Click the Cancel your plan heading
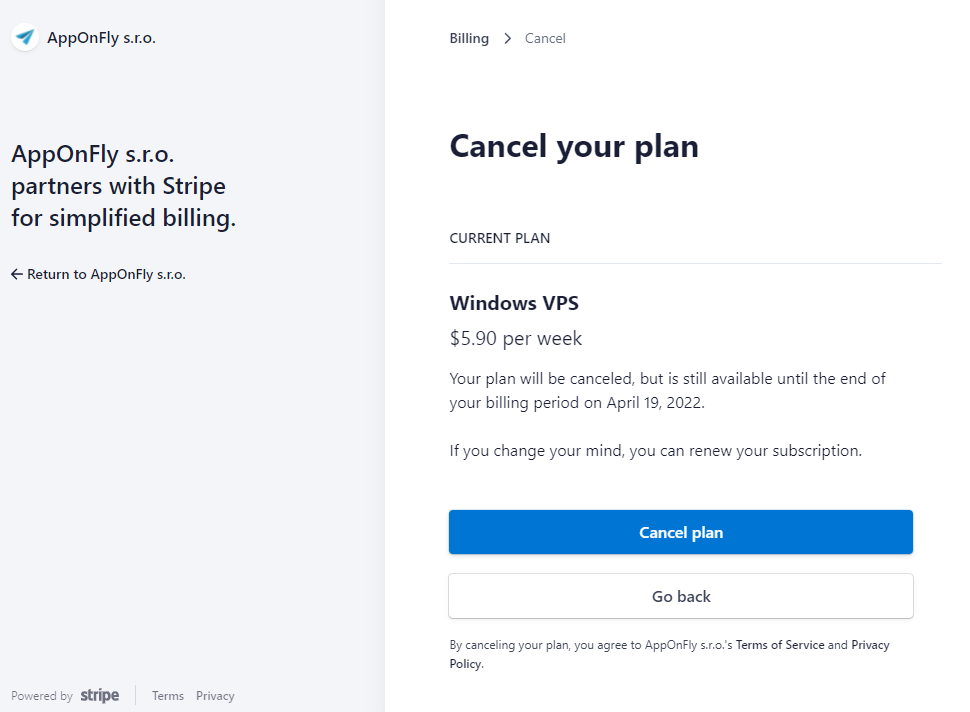This screenshot has width=970, height=712. pyautogui.click(x=574, y=147)
